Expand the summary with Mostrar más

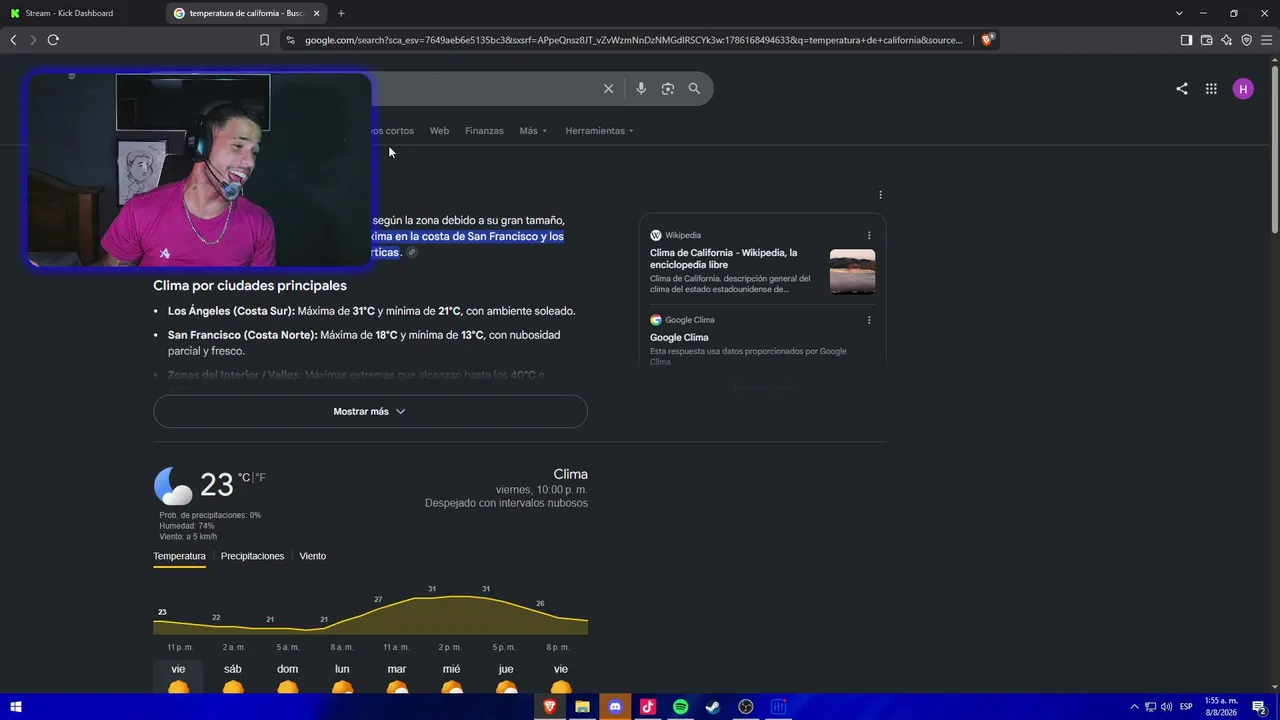370,412
